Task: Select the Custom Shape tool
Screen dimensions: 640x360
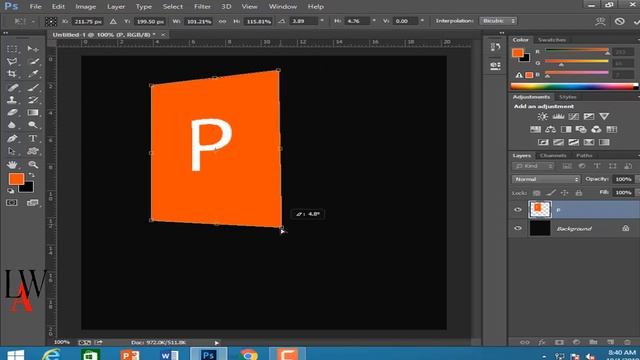Action: [x=33, y=151]
